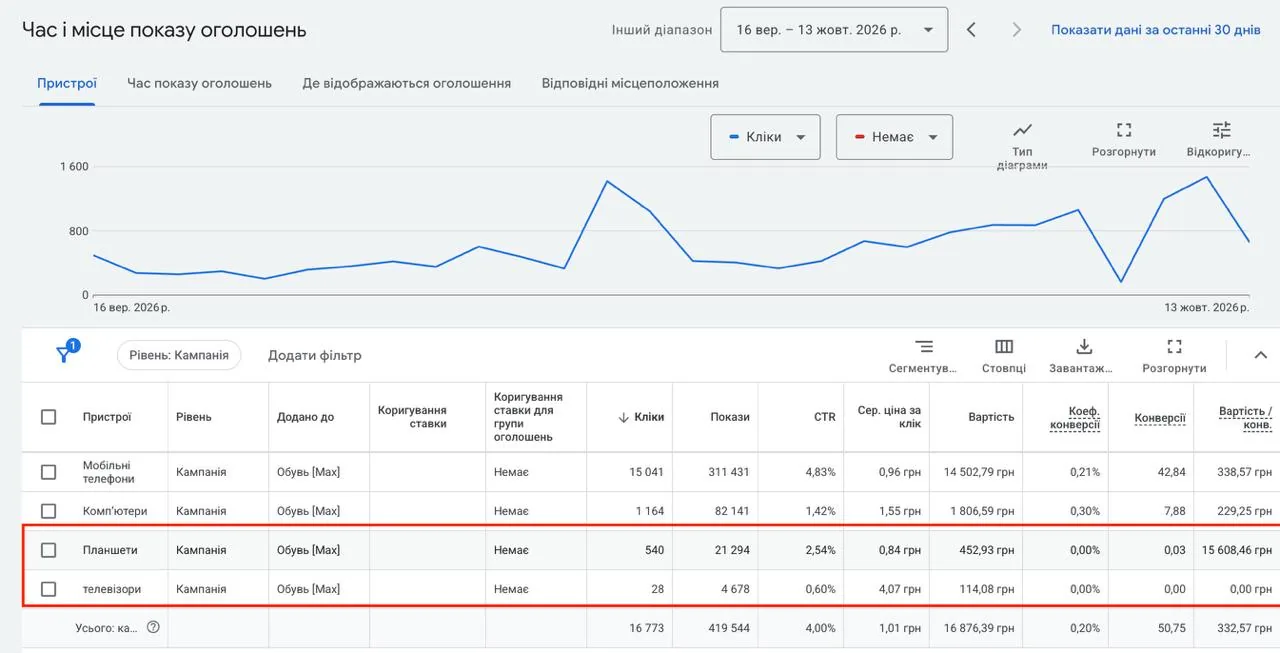This screenshot has height=653, width=1280.
Task: Open the chart type (Тип діаграми) icon
Action: 1022,130
